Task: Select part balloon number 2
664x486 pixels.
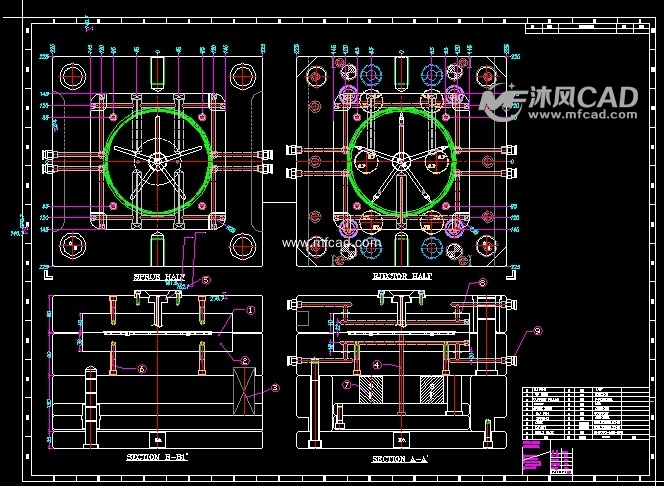Action: point(245,361)
